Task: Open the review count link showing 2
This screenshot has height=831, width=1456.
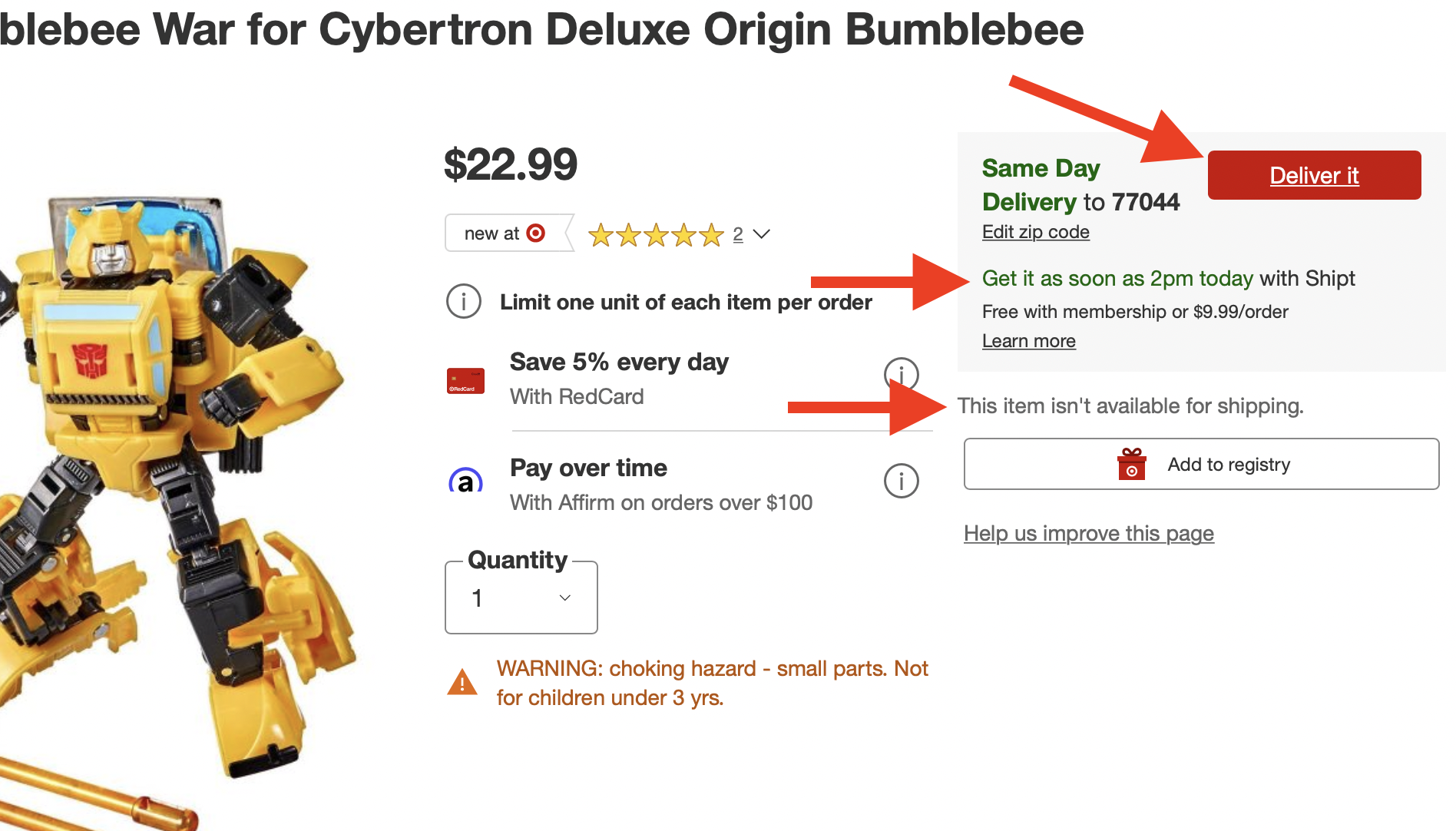Action: click(738, 234)
